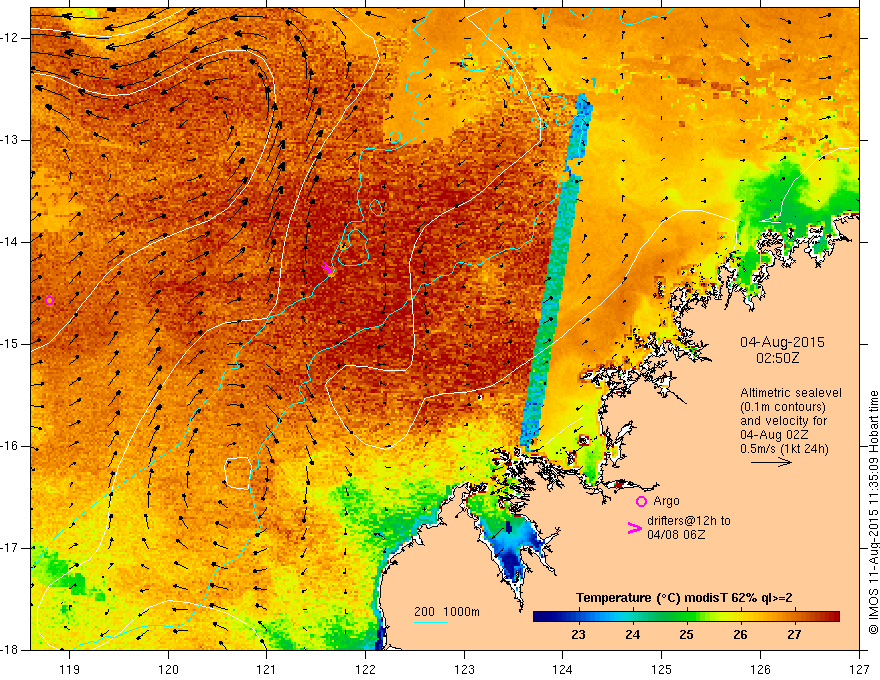Click the Argo float marker near longitude 119
Viewport: 880px width, 680px height.
(x=49, y=300)
